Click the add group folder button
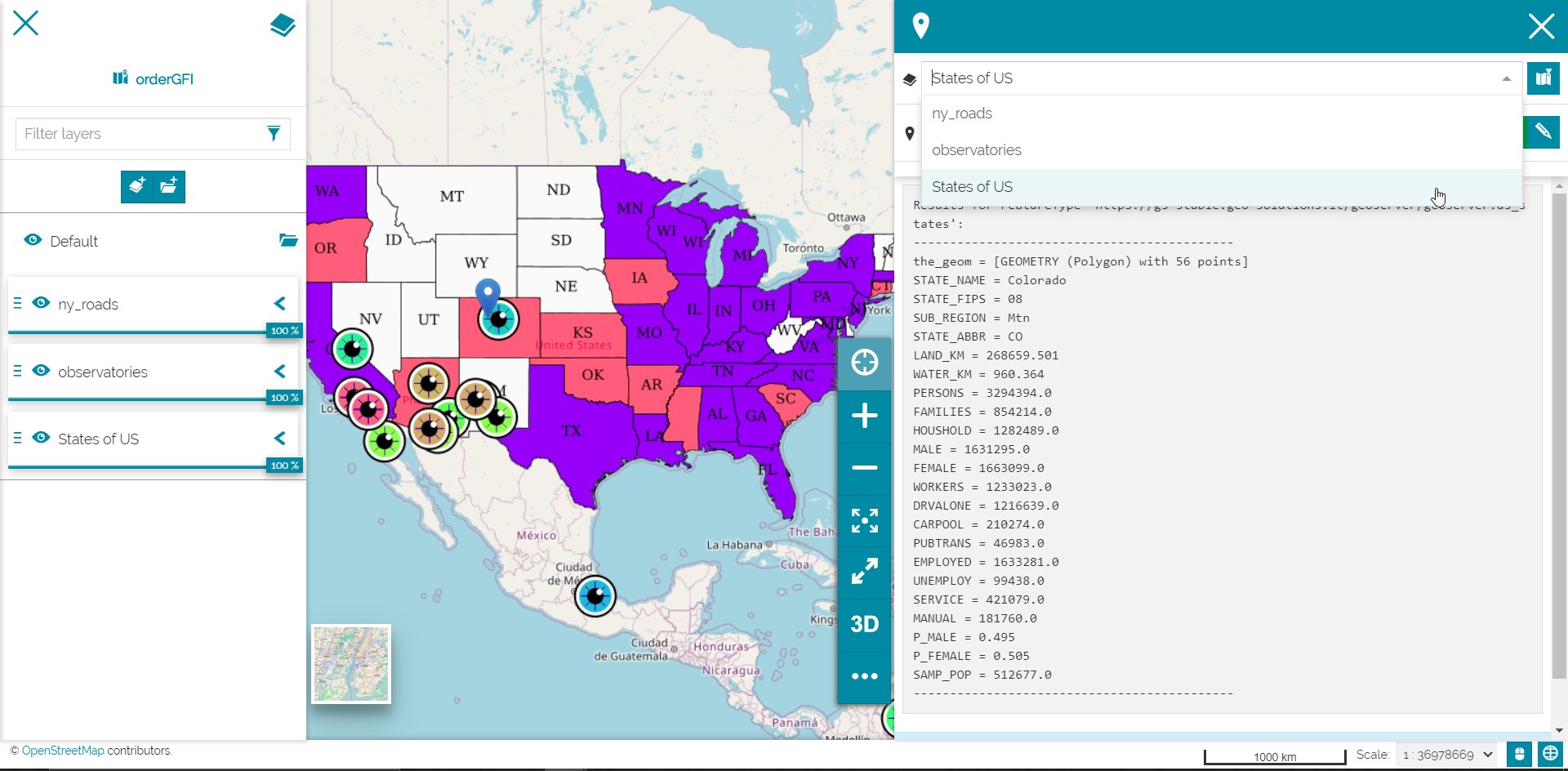The height and width of the screenshot is (771, 1568). tap(169, 186)
